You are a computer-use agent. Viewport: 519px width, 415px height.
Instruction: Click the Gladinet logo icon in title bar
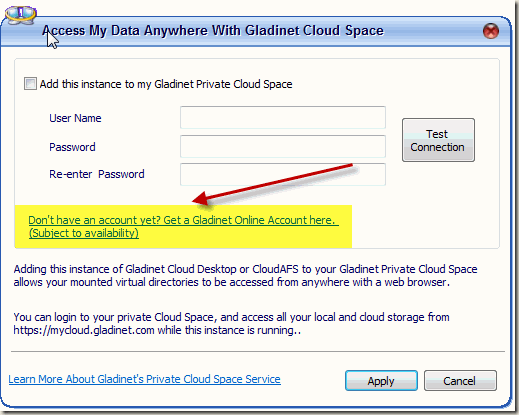[x=20, y=14]
